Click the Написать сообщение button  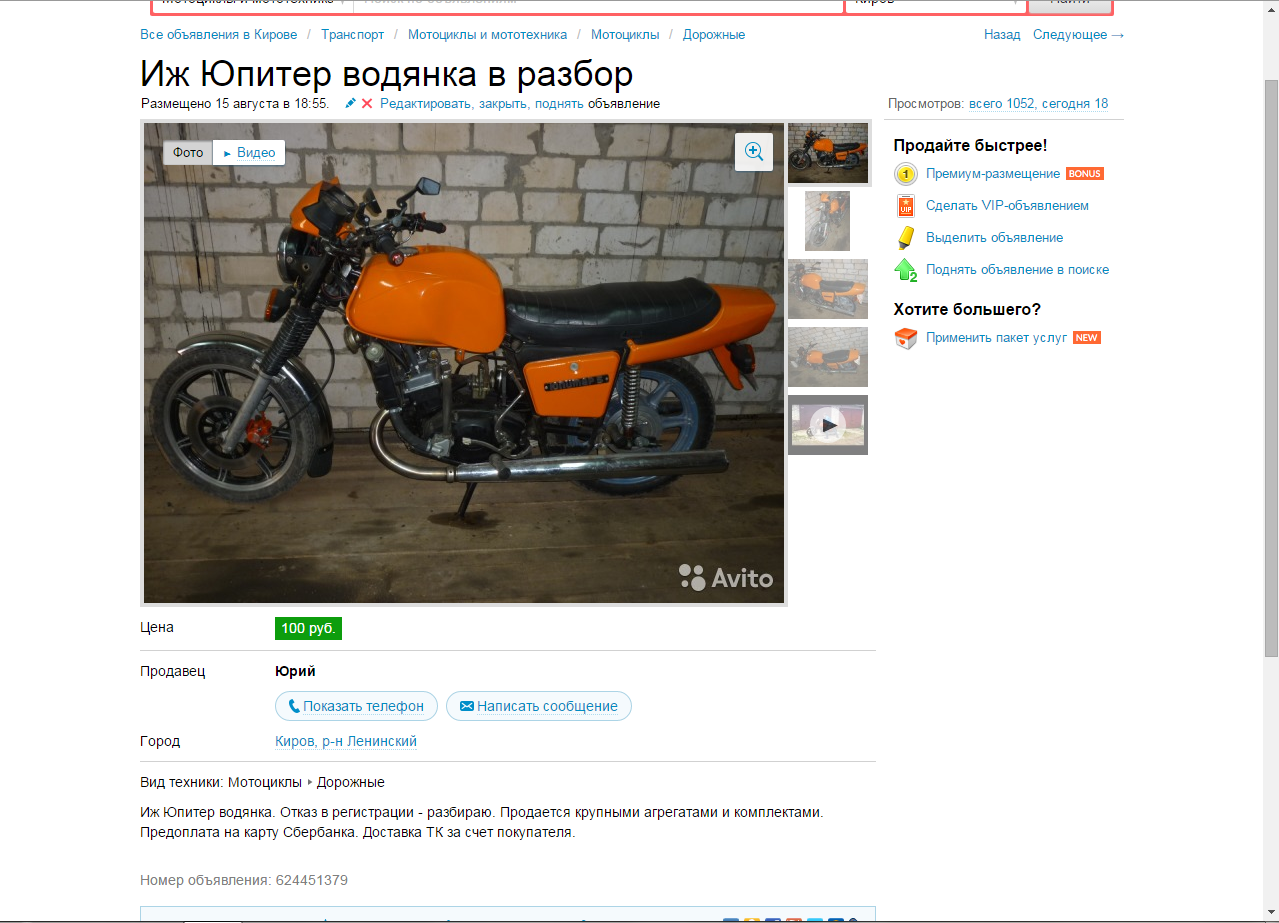click(538, 706)
